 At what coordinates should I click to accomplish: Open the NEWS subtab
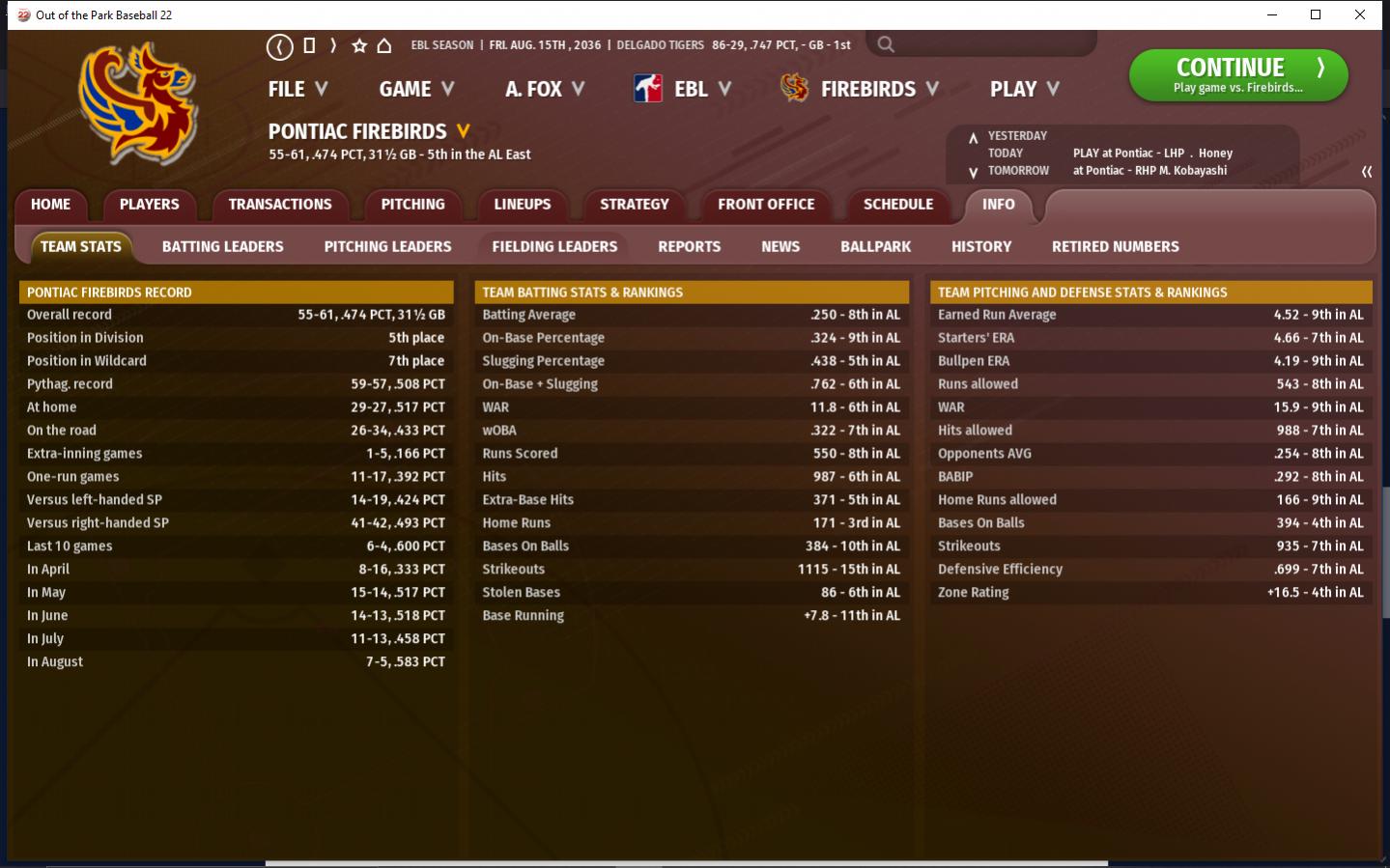(780, 247)
